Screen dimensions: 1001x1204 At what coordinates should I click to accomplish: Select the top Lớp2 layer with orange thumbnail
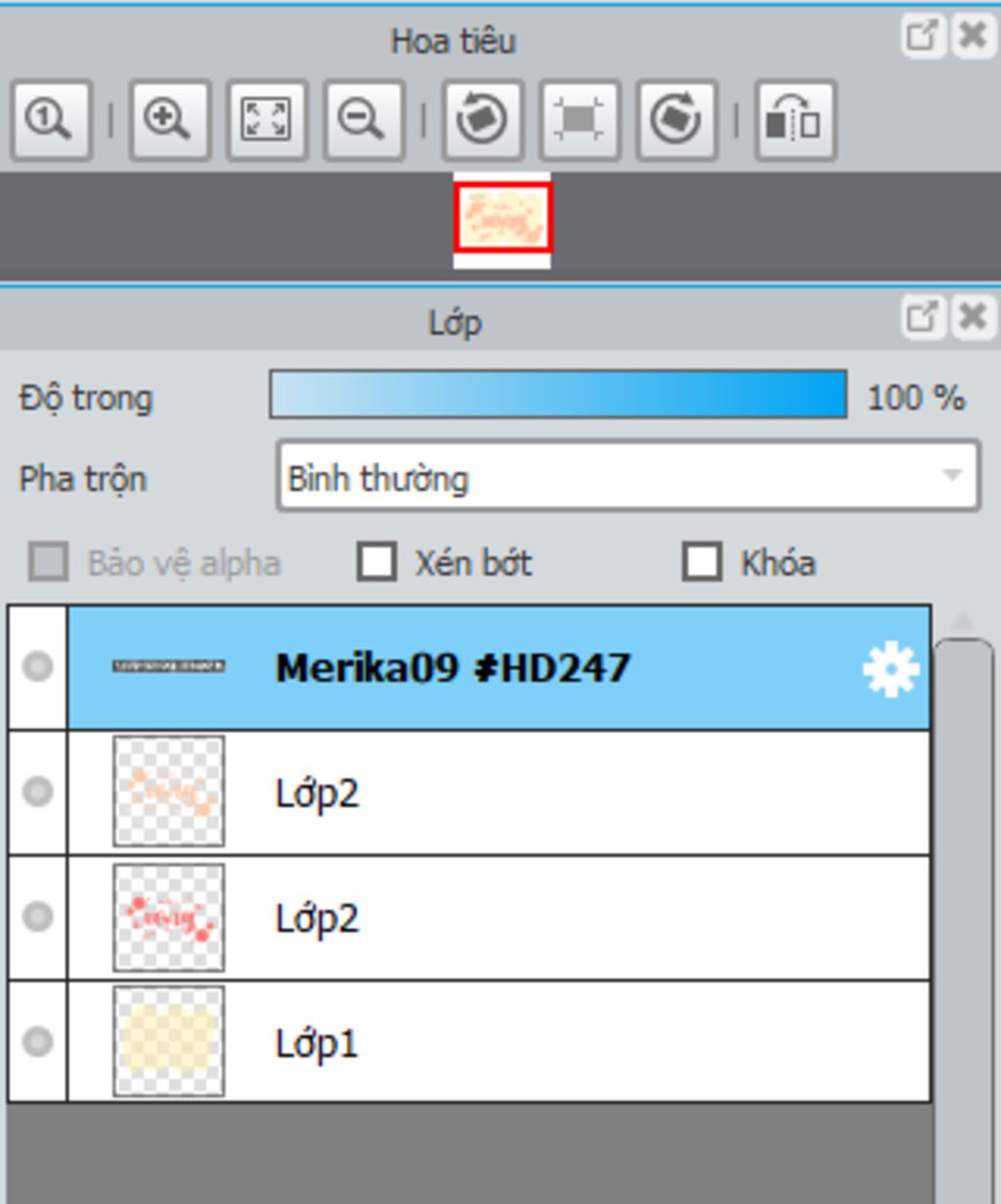[499, 793]
